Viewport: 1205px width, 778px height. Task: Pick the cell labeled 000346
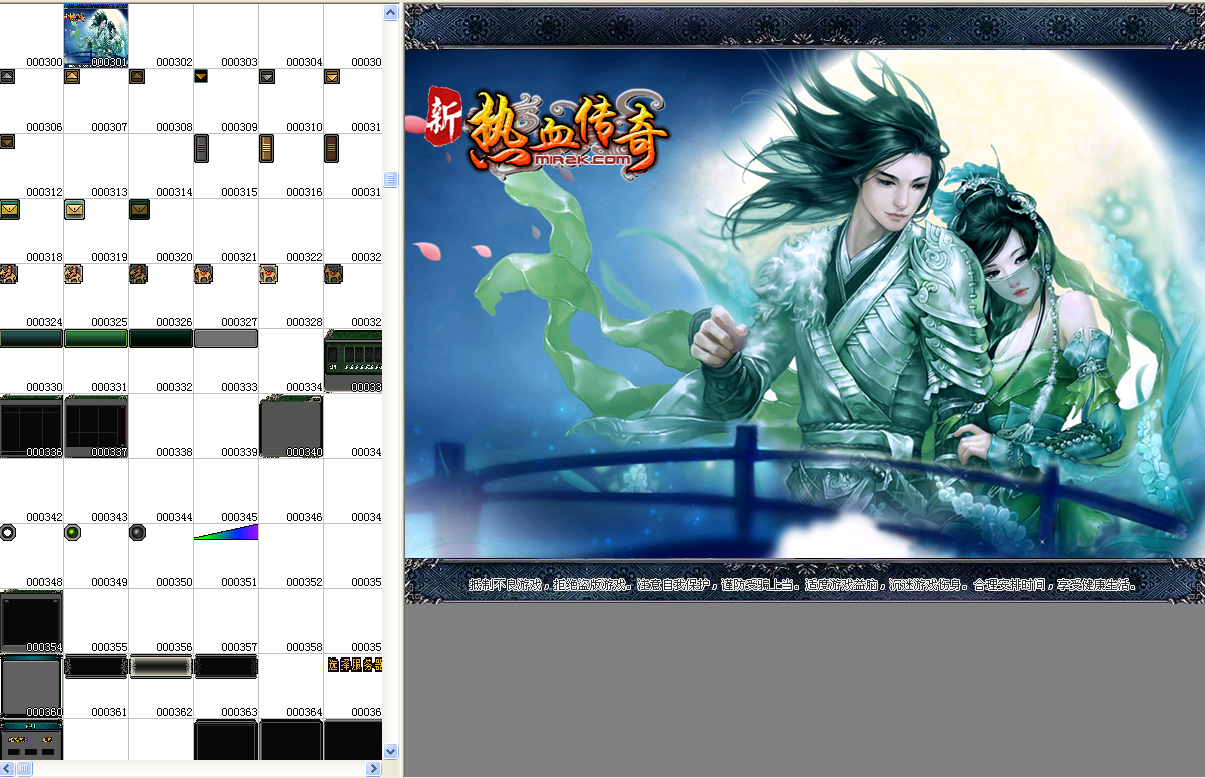(291, 491)
